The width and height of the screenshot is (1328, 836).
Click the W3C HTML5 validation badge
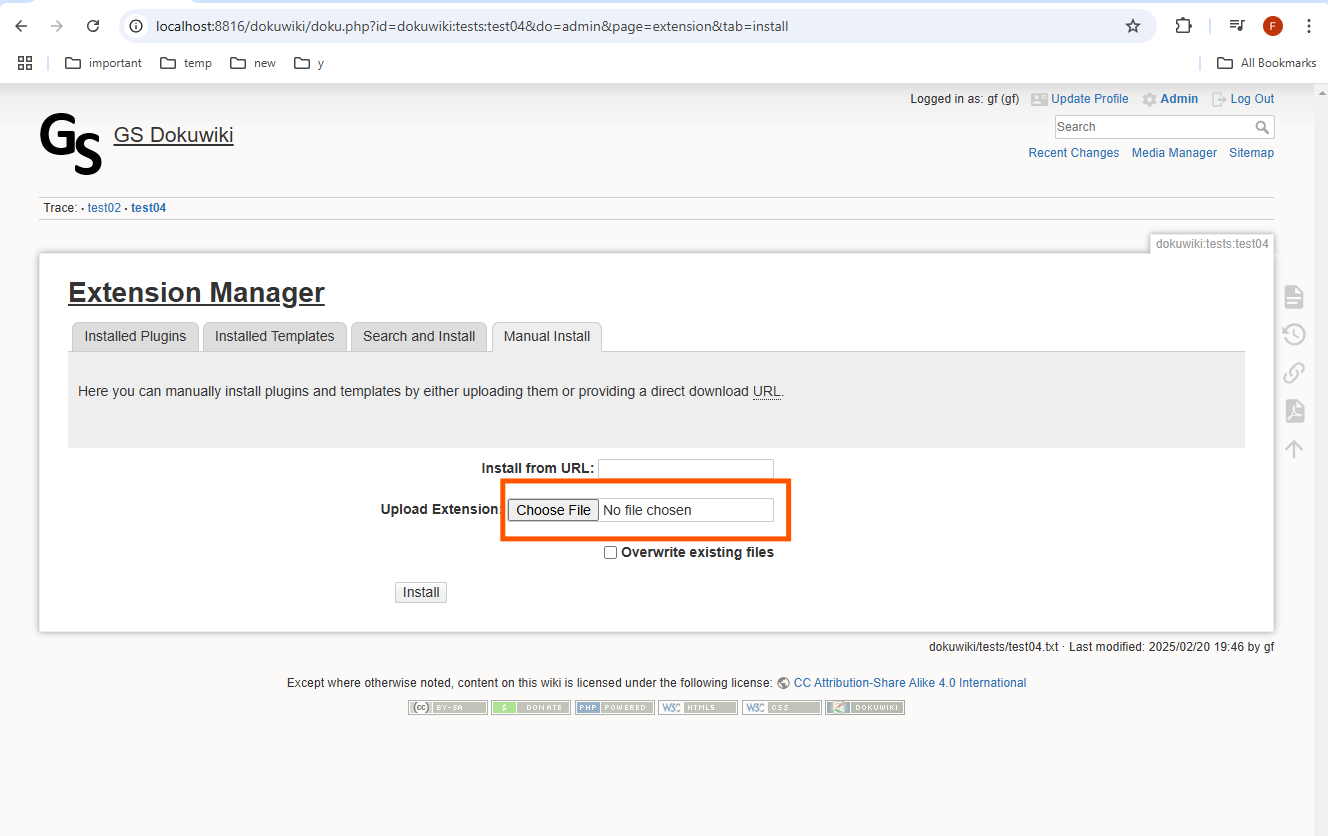tap(698, 707)
